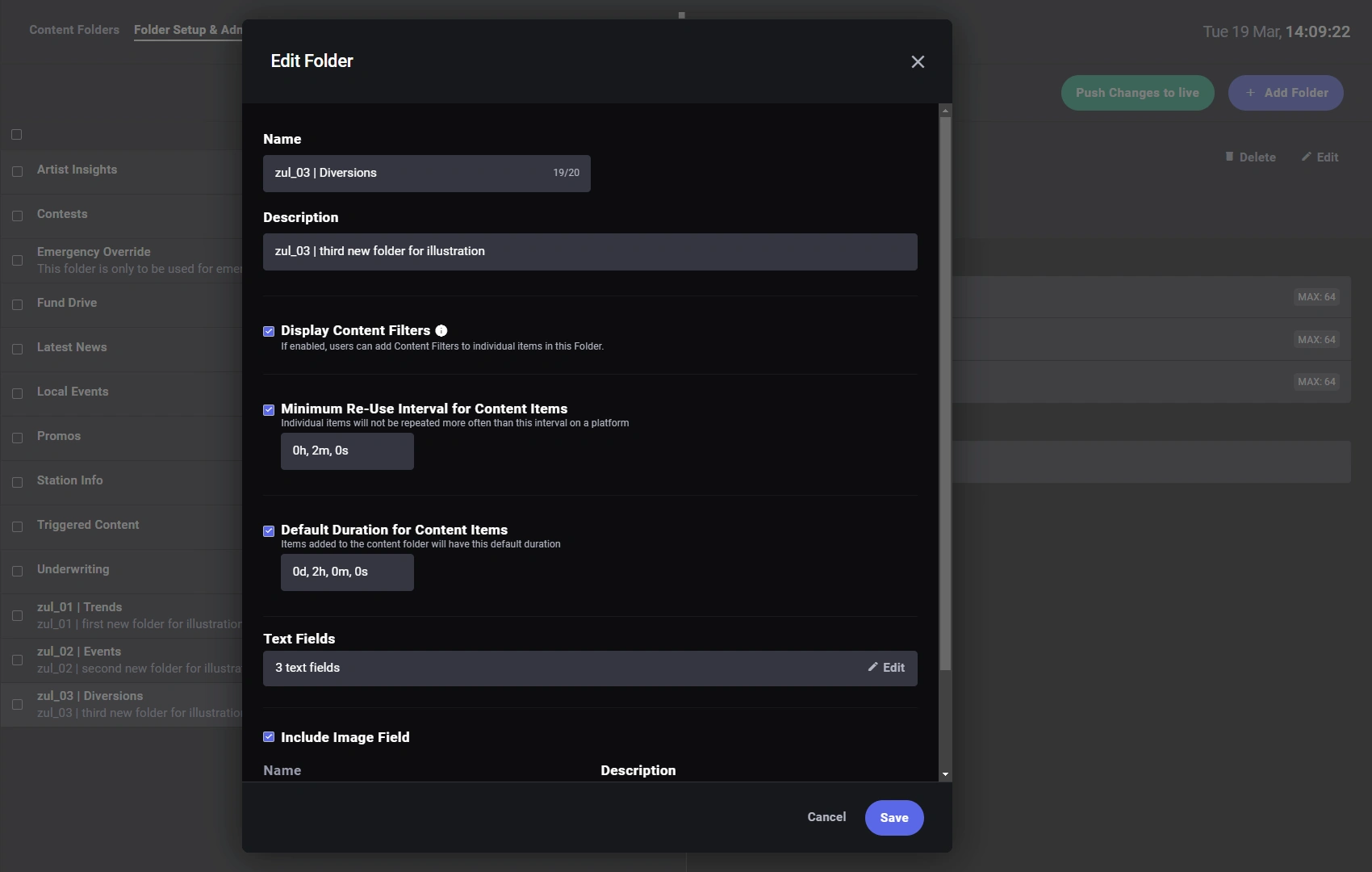
Task: Toggle Minimum Re-Use Interval checkbox
Action: (269, 410)
